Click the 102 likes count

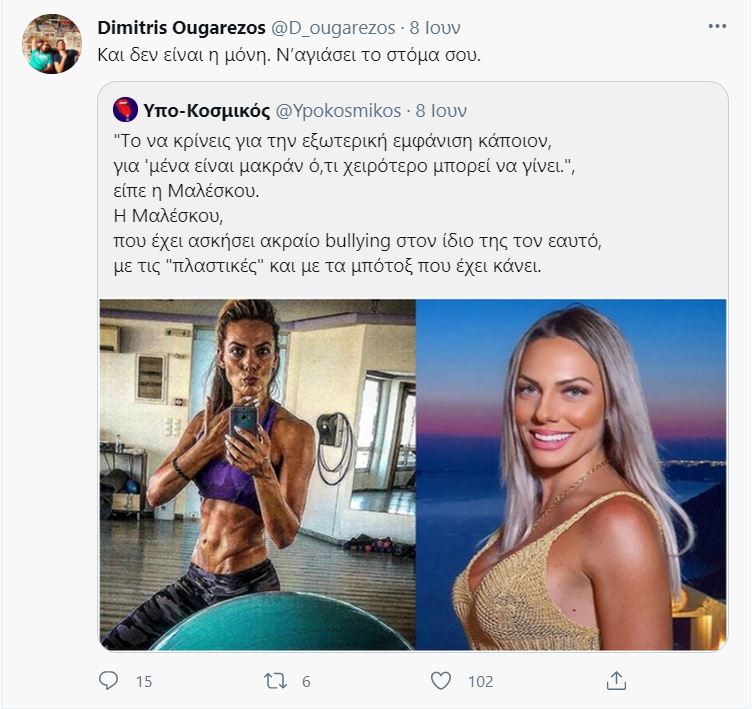[481, 682]
